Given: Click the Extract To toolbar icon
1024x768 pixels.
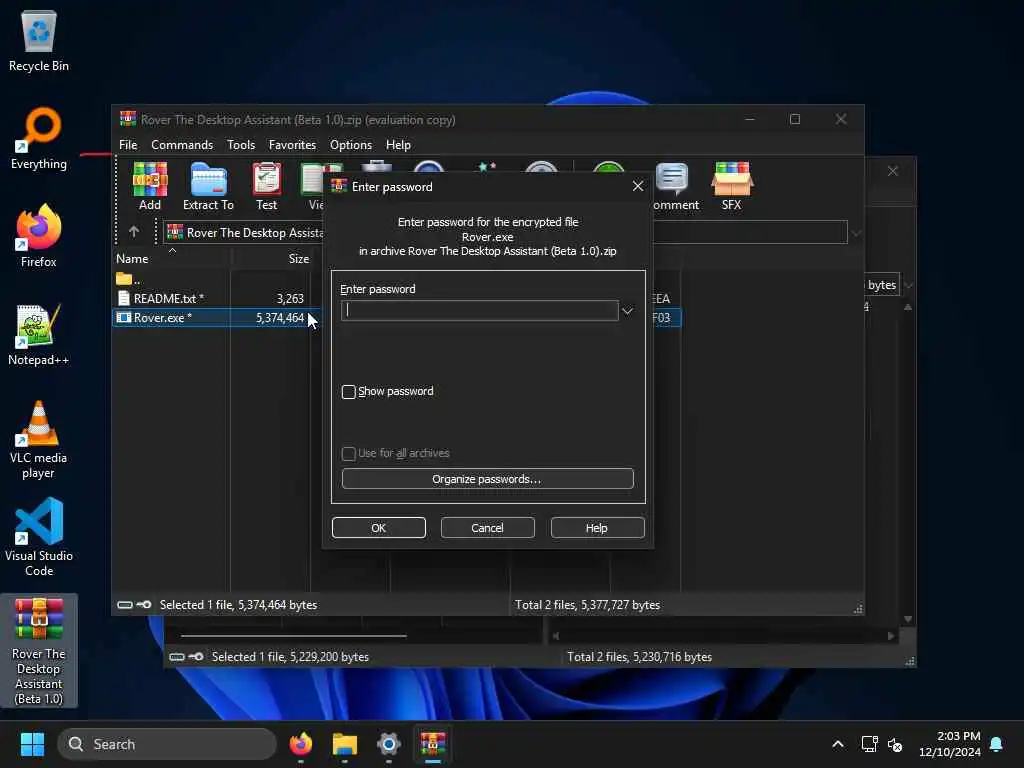Looking at the screenshot, I should coord(208,186).
